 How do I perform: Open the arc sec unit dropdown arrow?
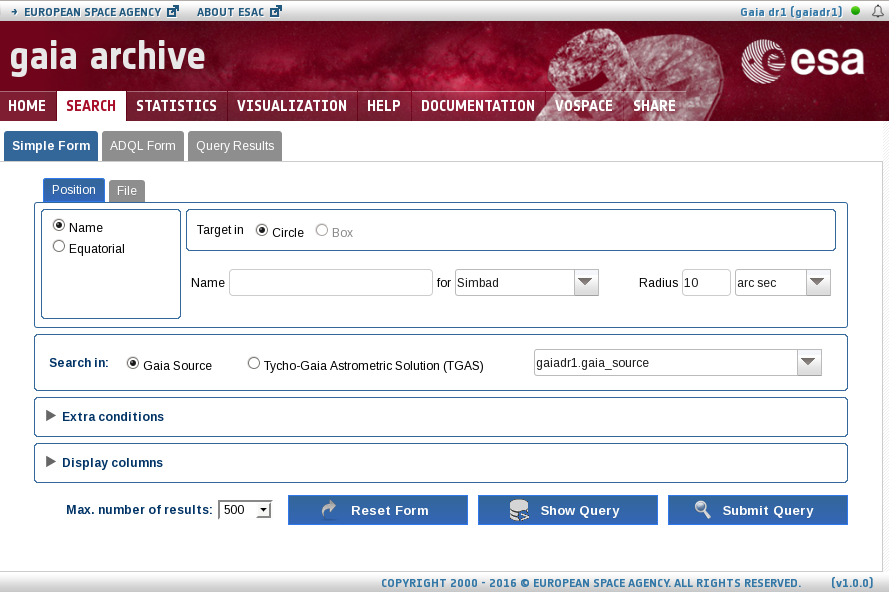818,282
